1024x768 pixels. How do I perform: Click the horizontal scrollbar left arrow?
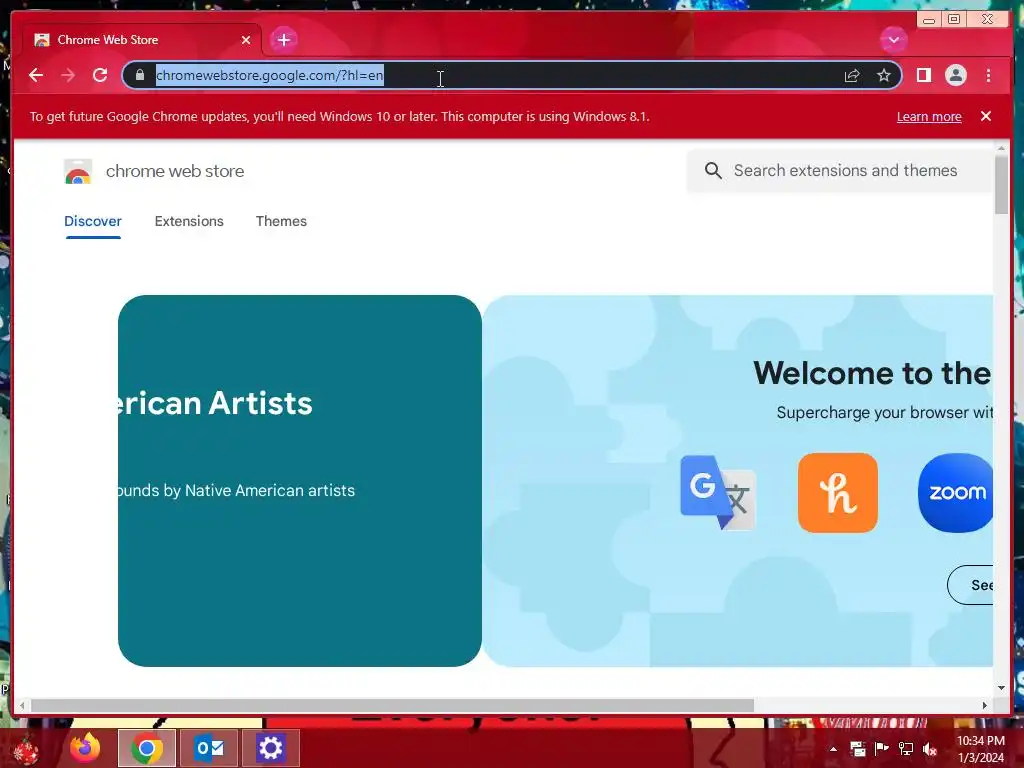pos(22,705)
